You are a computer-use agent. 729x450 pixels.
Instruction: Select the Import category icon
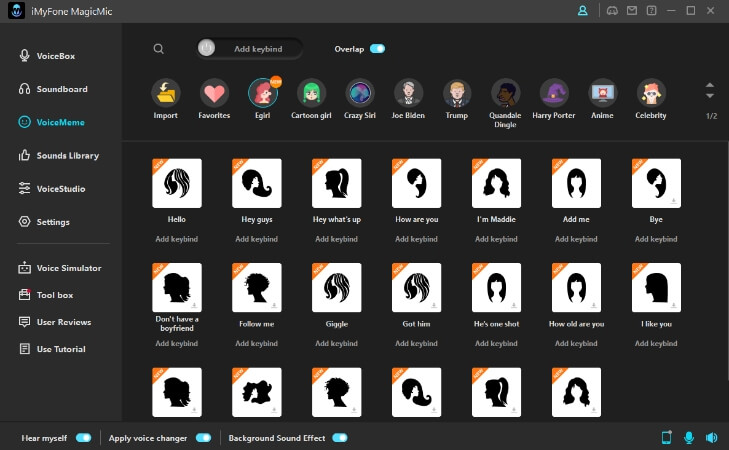[166, 93]
